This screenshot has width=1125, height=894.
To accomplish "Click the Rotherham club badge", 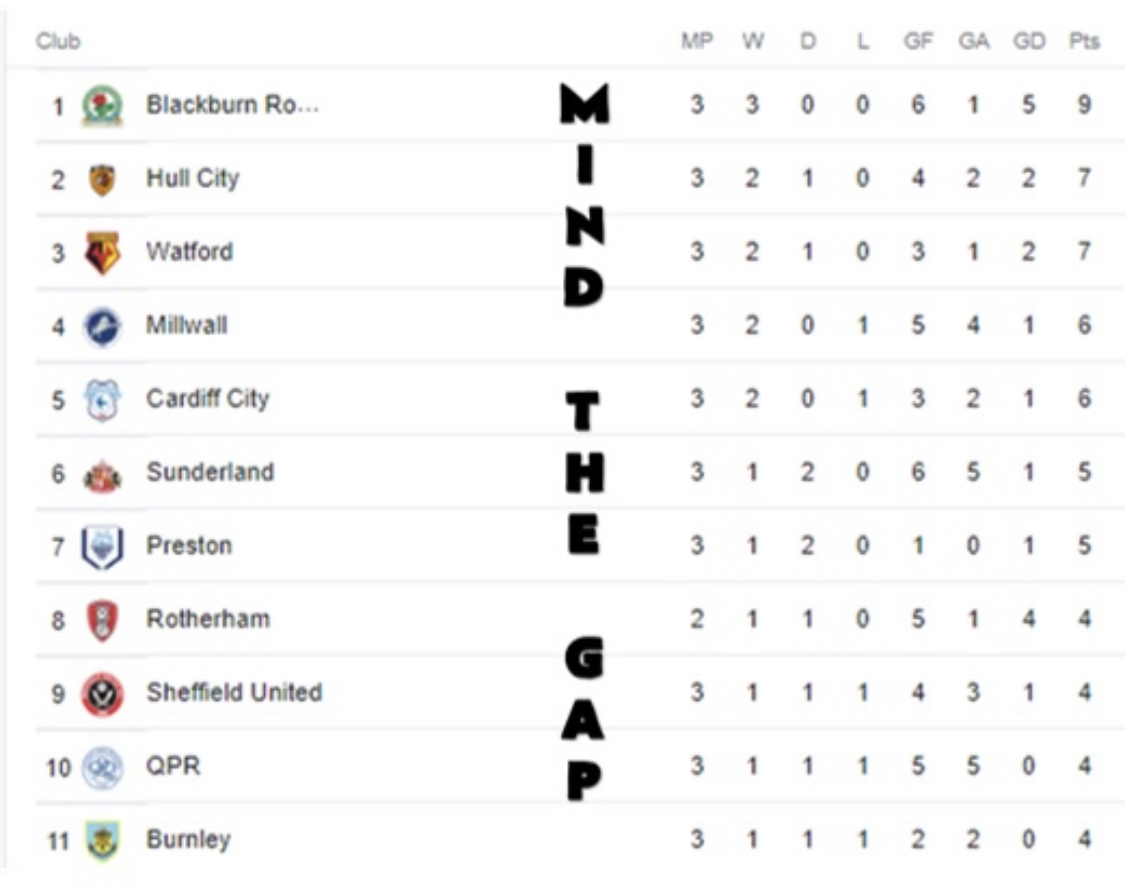I will [x=102, y=620].
